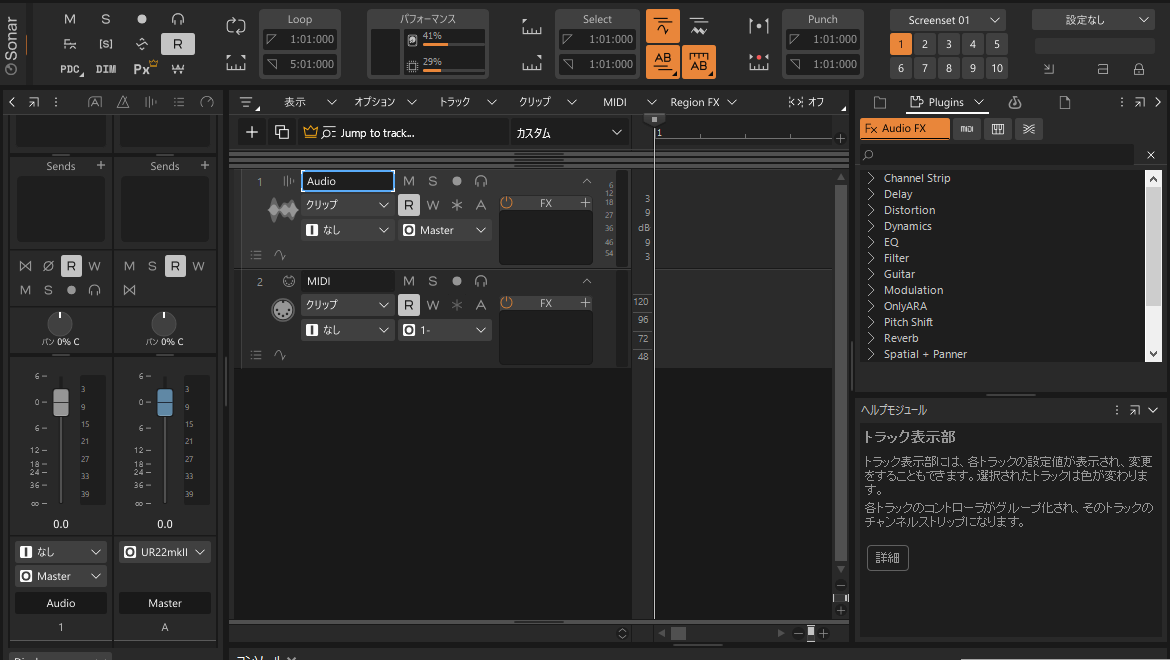Click the Audio track name field

click(348, 181)
